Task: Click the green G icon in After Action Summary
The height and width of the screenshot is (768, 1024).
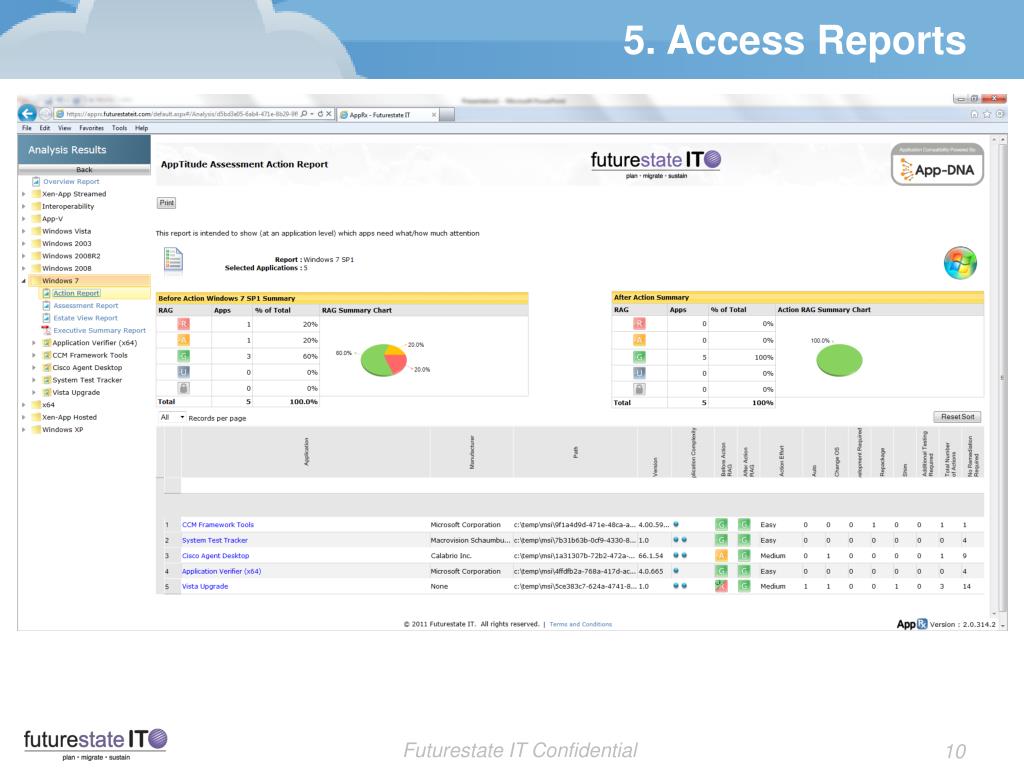Action: tap(639, 357)
